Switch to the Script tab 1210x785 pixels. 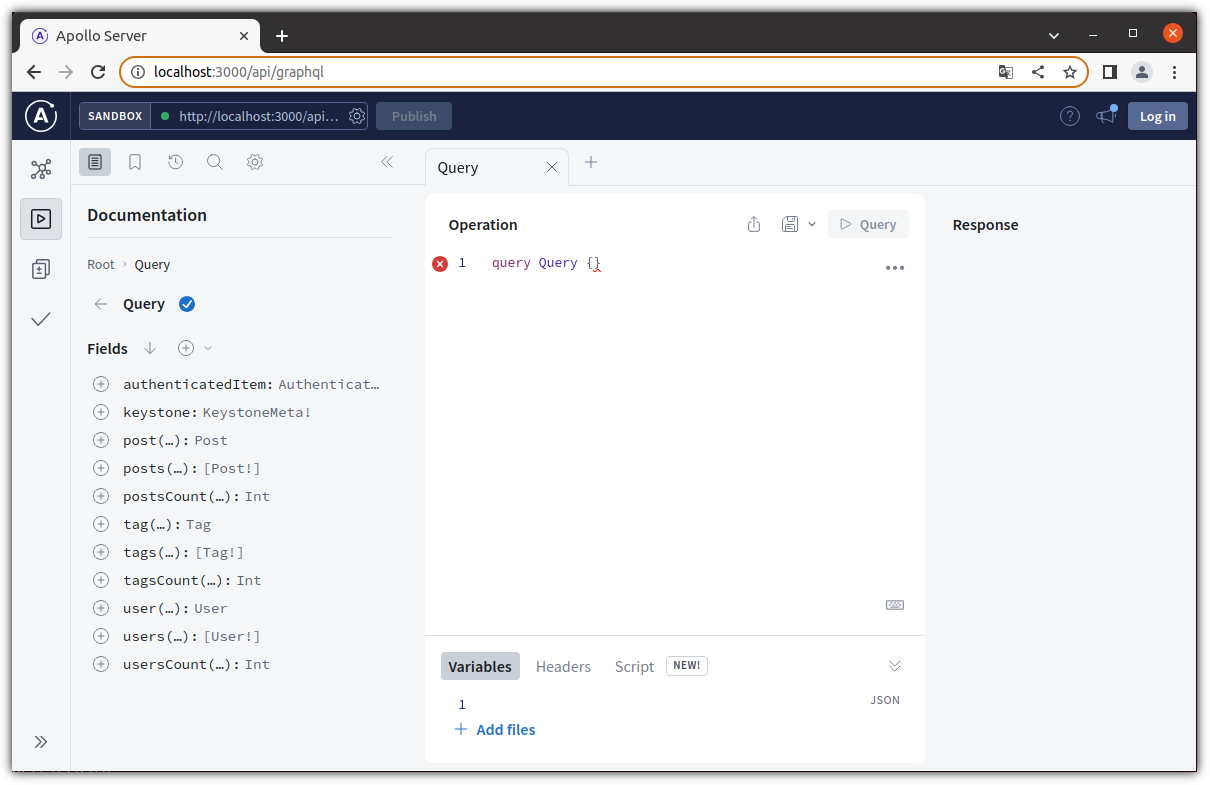point(634,667)
